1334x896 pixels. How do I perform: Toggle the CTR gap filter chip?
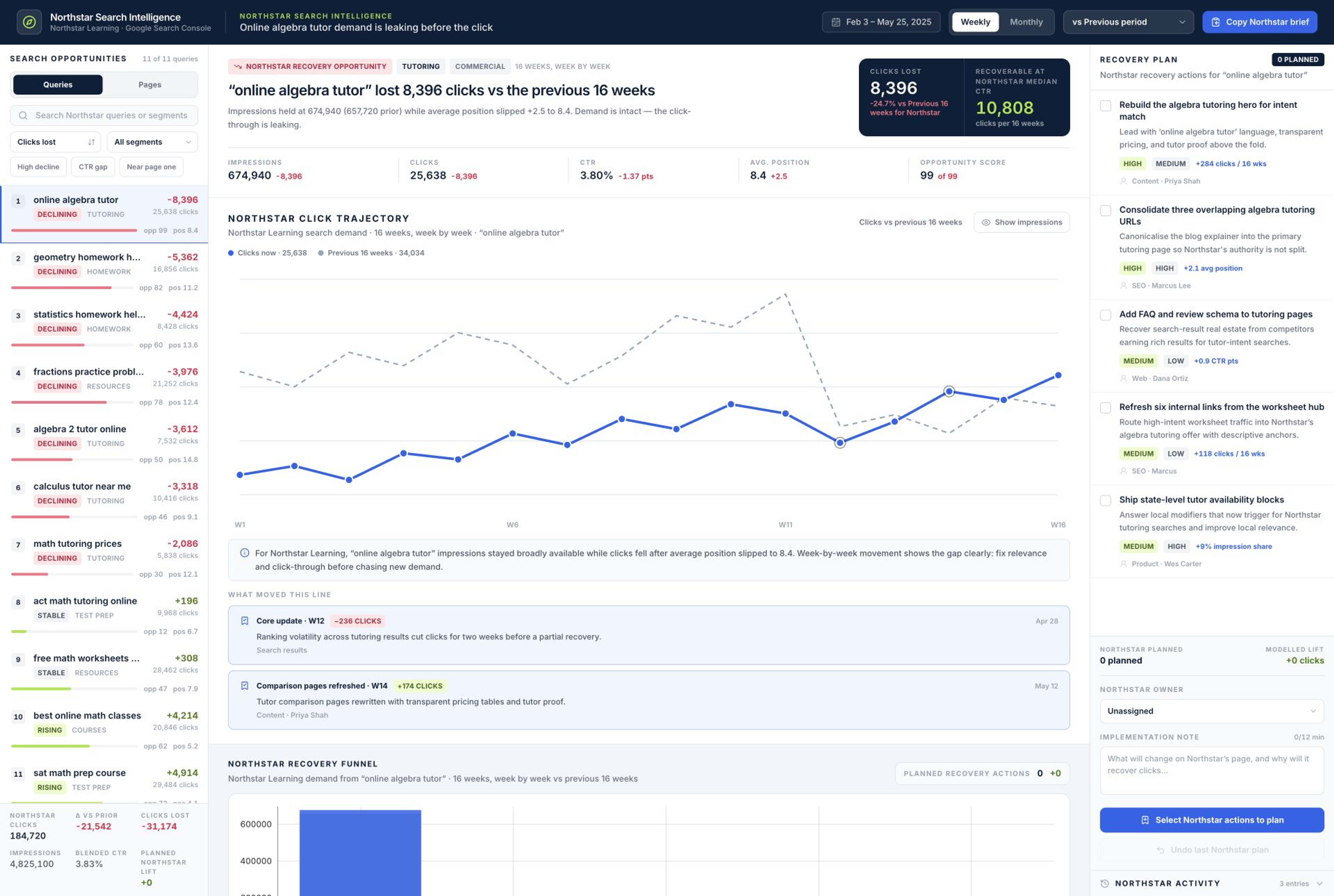coord(93,167)
